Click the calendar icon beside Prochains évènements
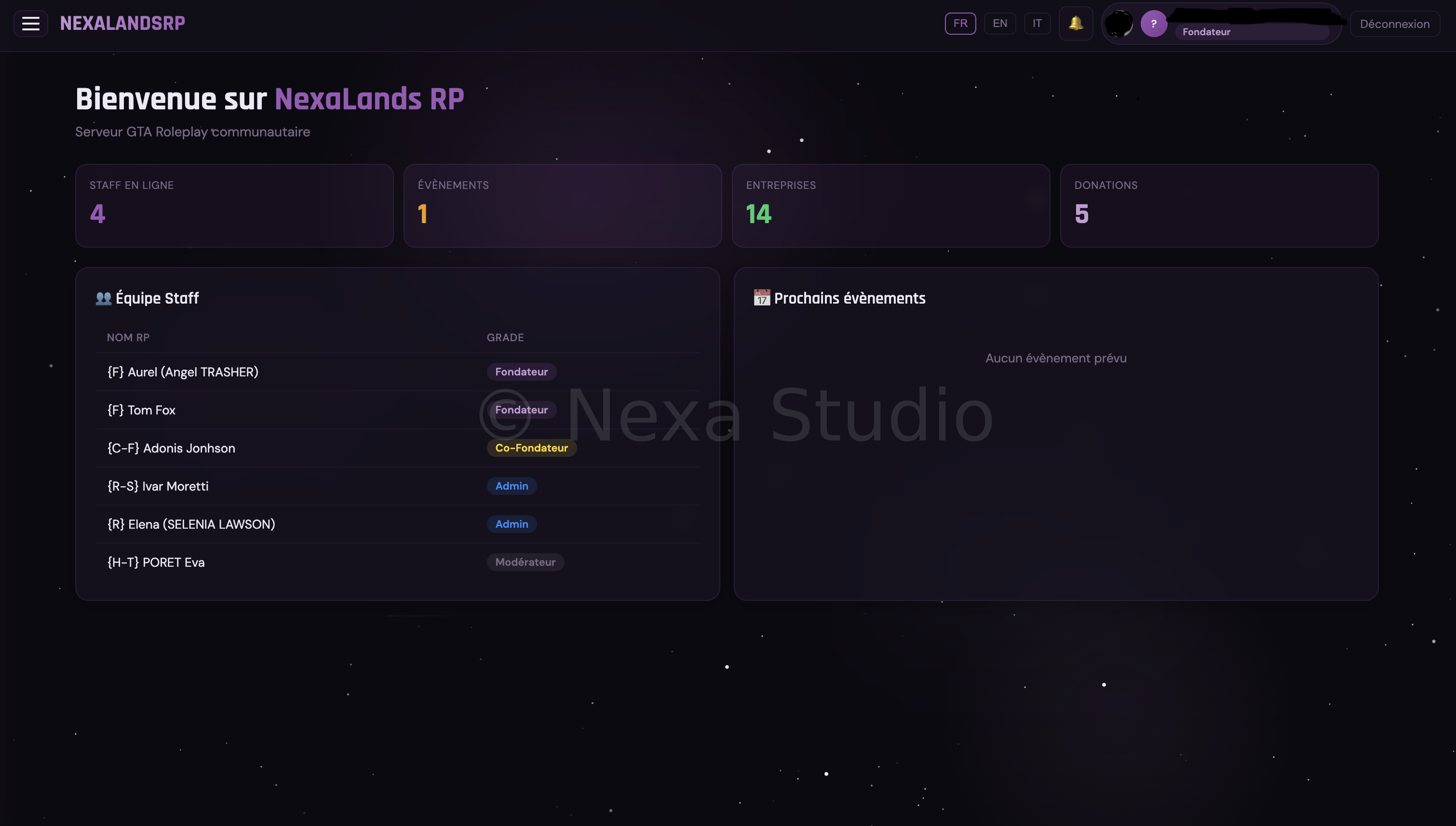 pos(761,298)
